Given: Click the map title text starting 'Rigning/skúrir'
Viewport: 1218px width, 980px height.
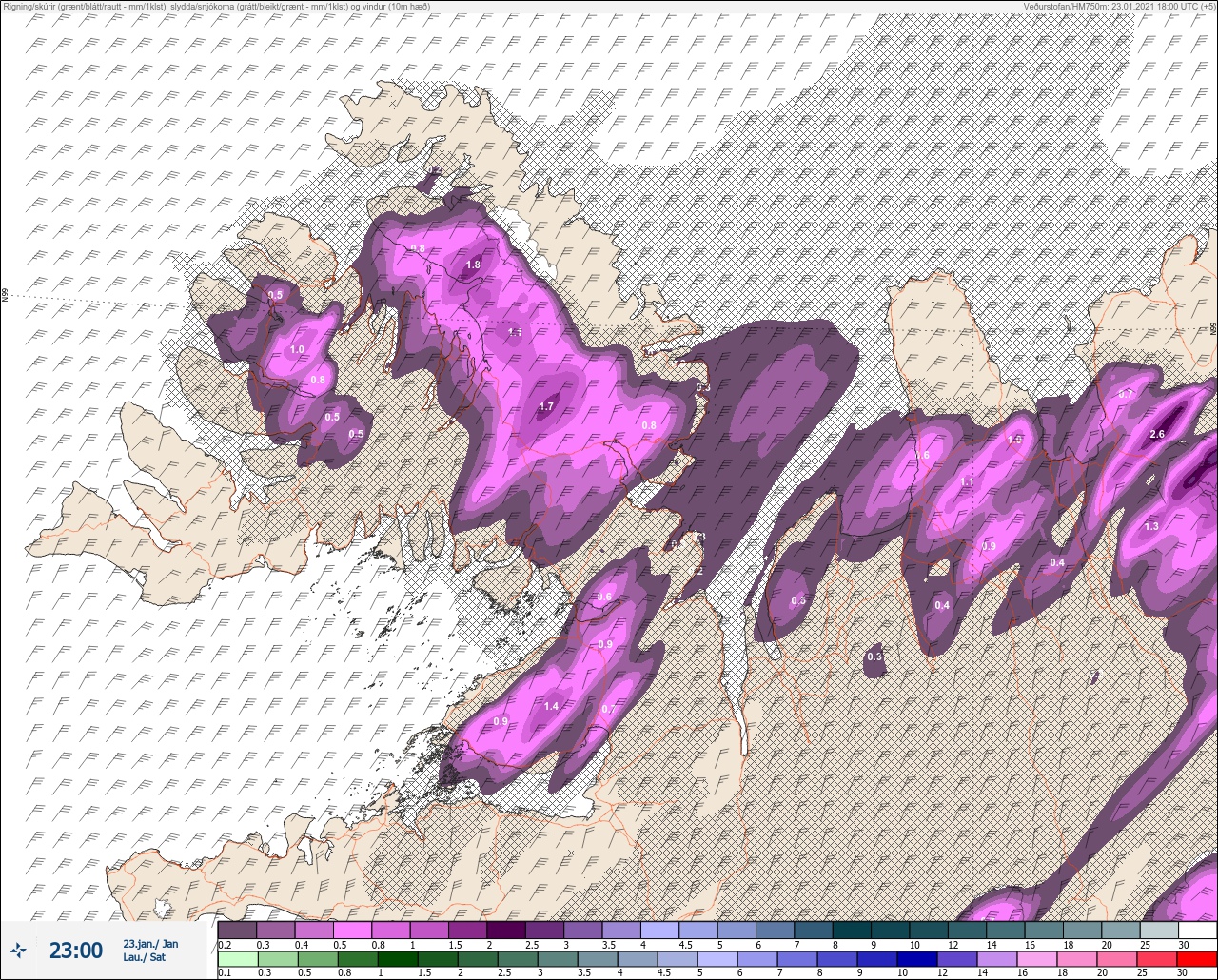Looking at the screenshot, I should click(216, 6).
